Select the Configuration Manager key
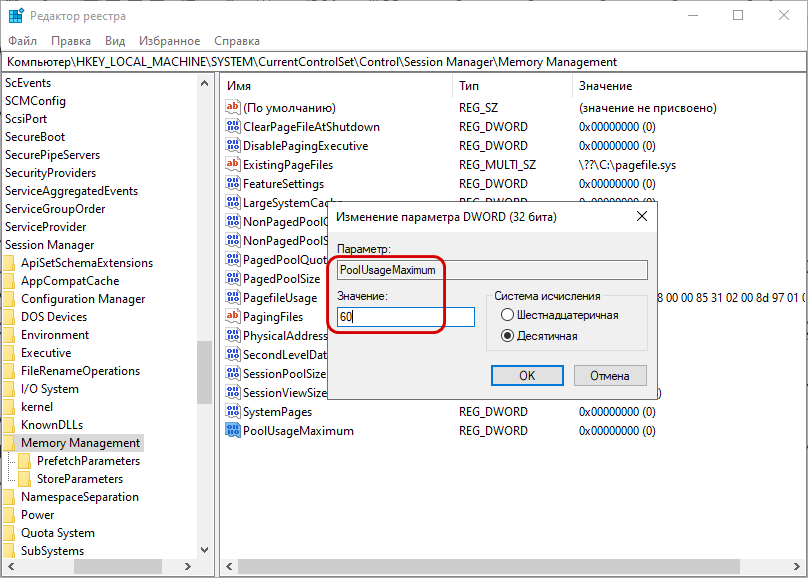 pos(82,299)
